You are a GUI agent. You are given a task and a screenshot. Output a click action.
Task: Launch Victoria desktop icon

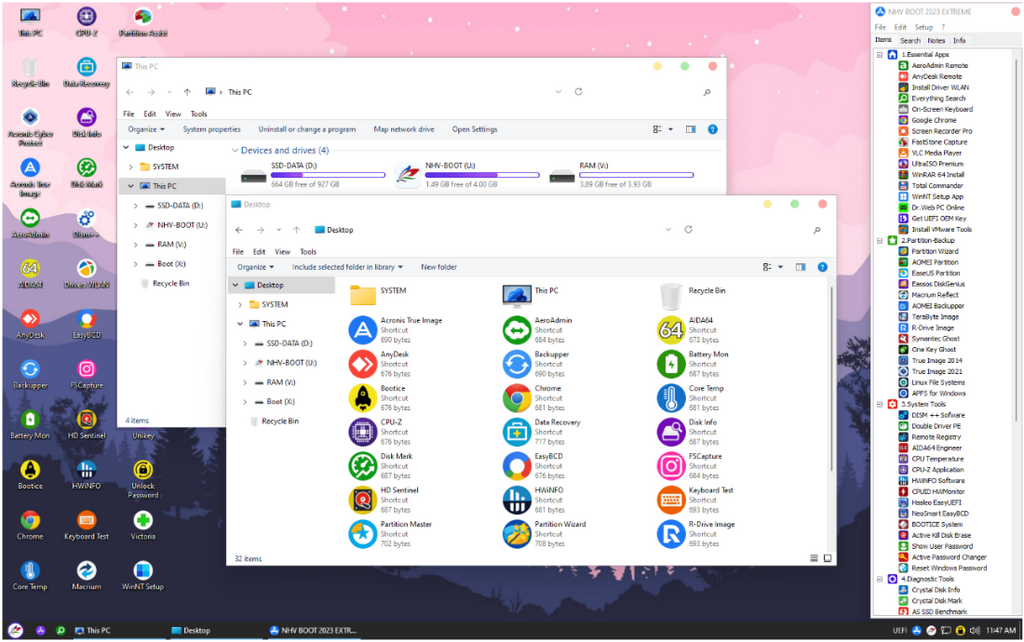[143, 524]
